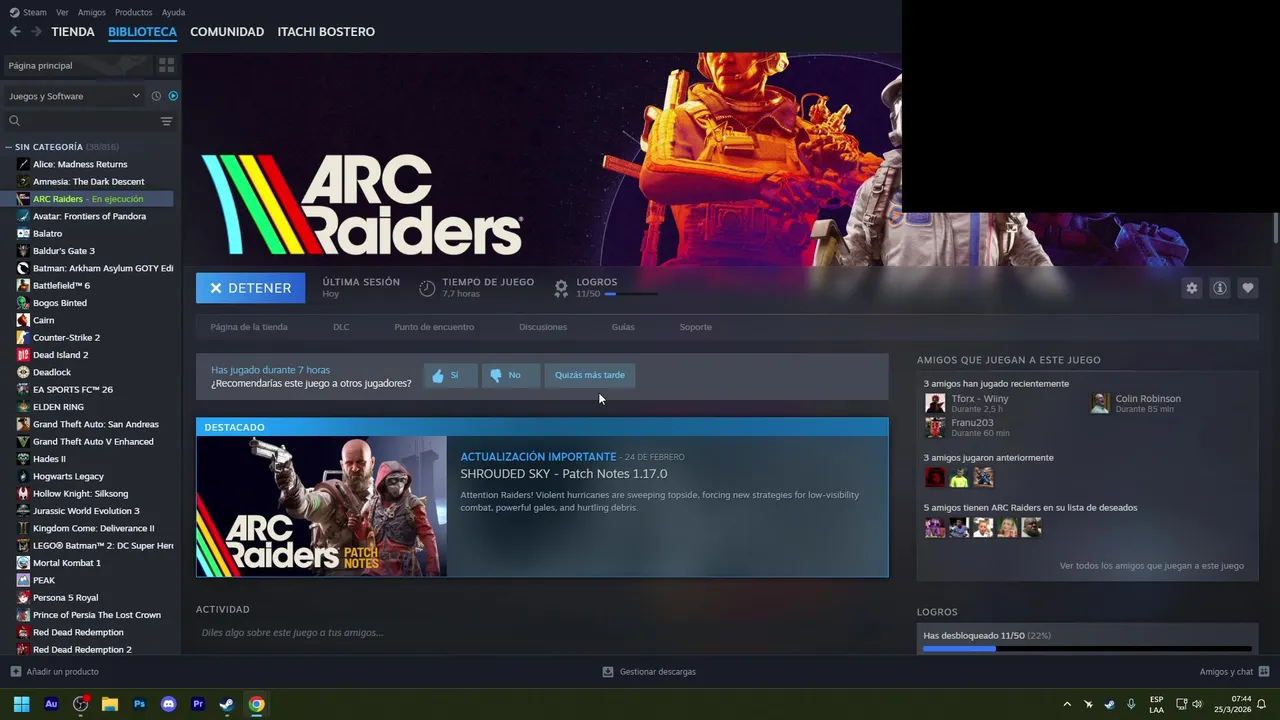Image resolution: width=1280 pixels, height=720 pixels.
Task: Add ARC Raiders to favorites heart icon
Action: pyautogui.click(x=1247, y=288)
